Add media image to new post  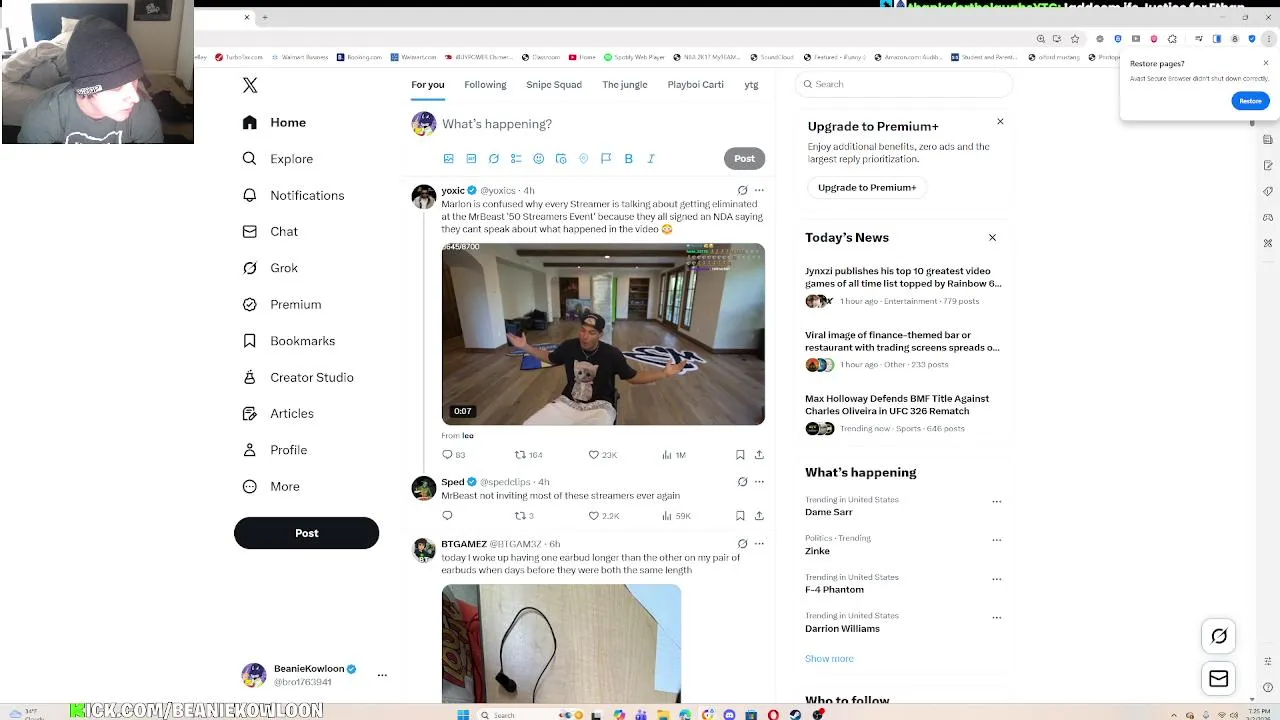point(448,159)
